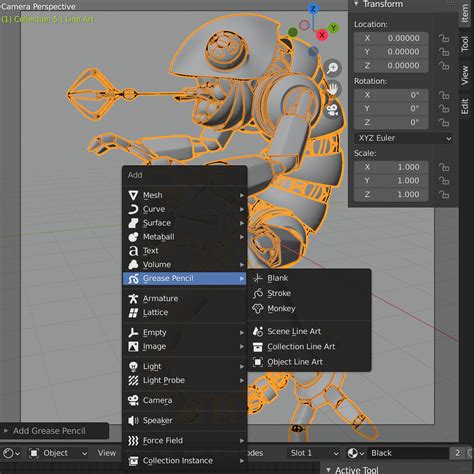Viewport: 474px width, 474px height.
Task: Click the Scale Z value field
Action: coord(391,195)
